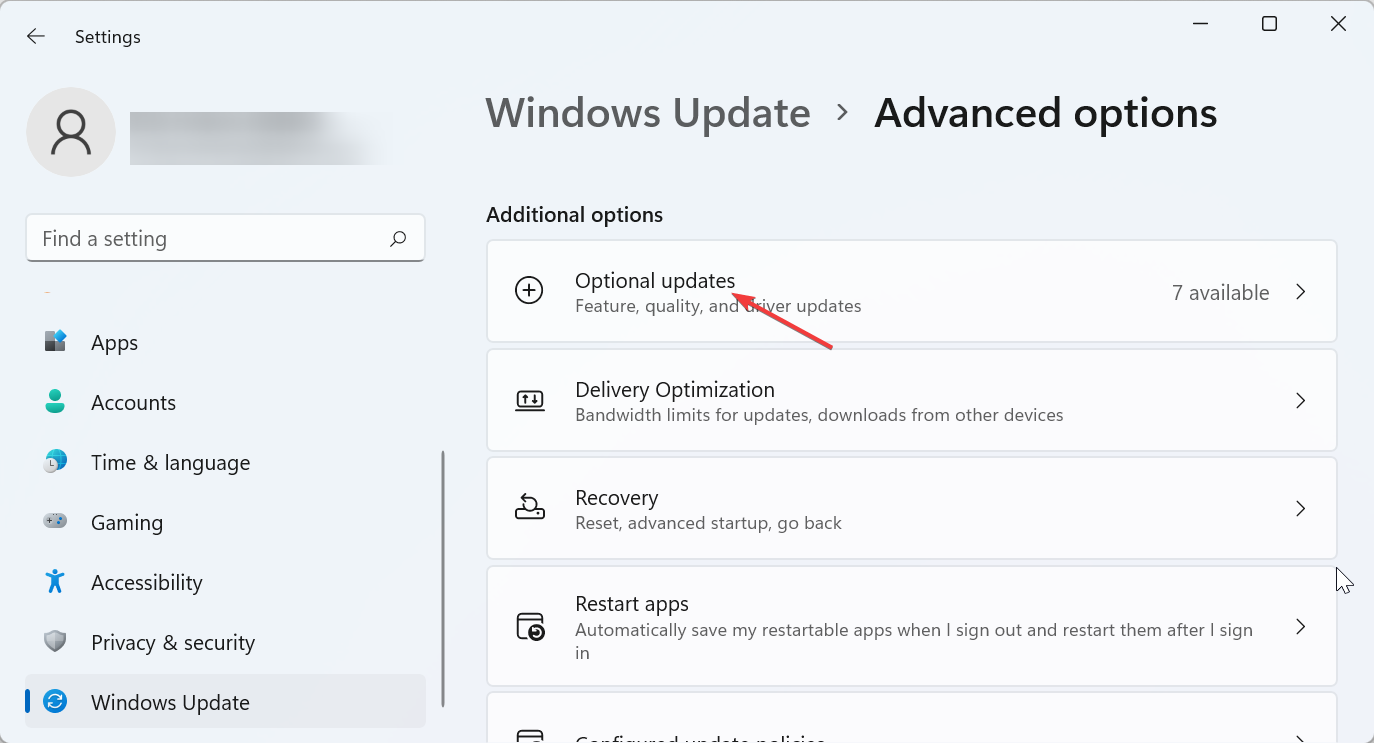This screenshot has width=1374, height=743.
Task: Select the Gaming controller icon
Action: tap(55, 522)
